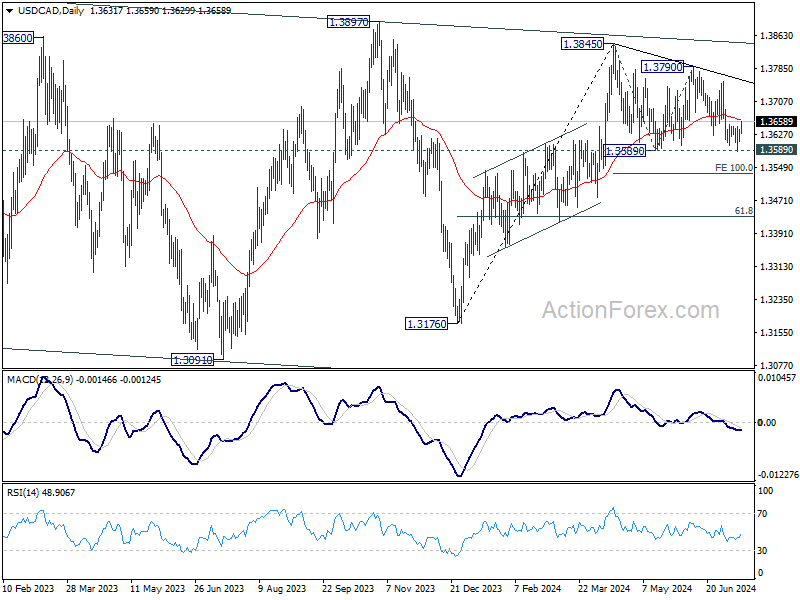Click the RSI(14) indicator title
The width and height of the screenshot is (800, 600).
click(23, 492)
